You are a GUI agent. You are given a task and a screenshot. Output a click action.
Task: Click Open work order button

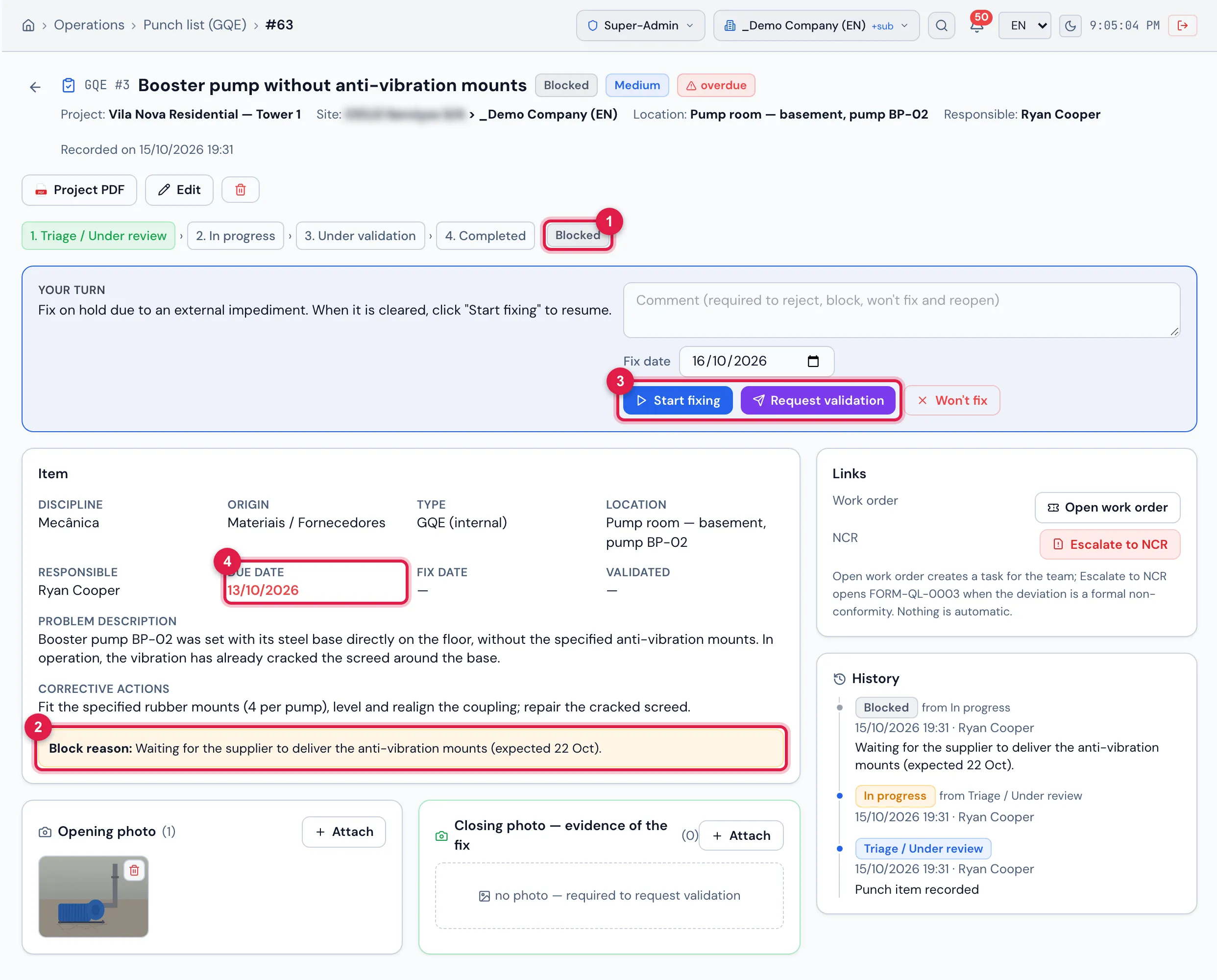point(1107,507)
